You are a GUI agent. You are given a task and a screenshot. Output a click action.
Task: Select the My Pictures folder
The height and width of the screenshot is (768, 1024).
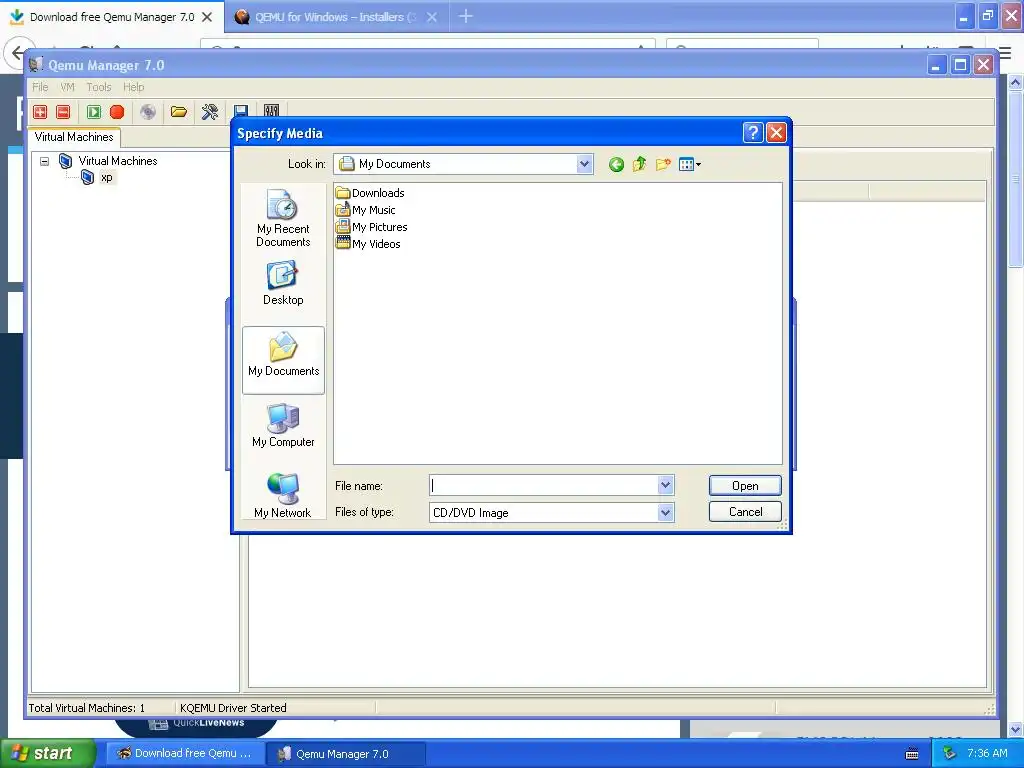[371, 227]
